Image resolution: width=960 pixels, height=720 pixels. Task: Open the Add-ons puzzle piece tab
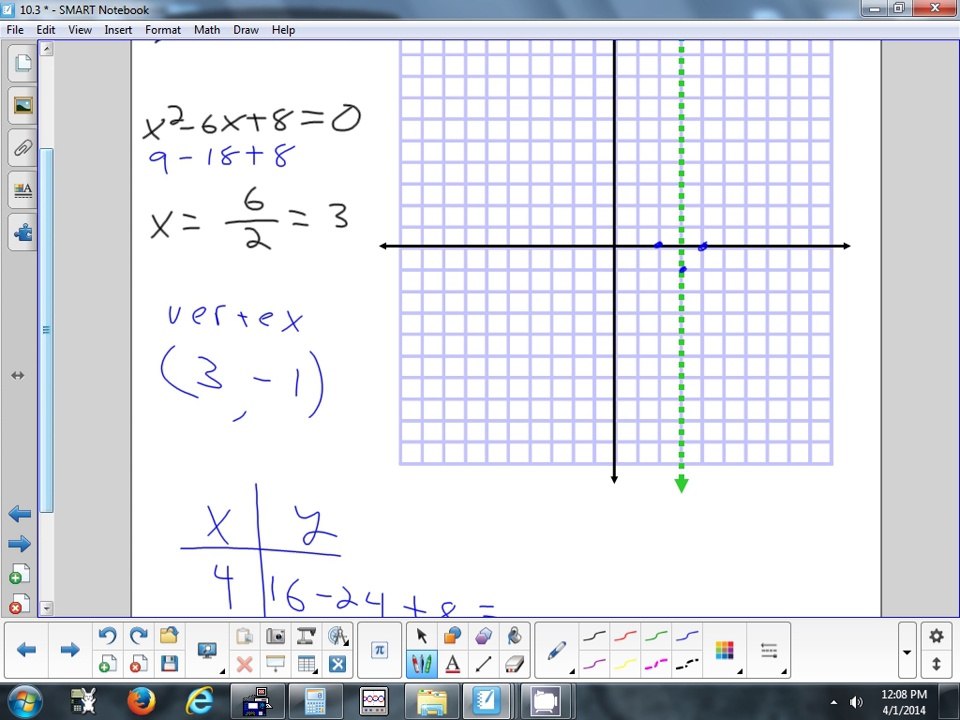(x=23, y=233)
